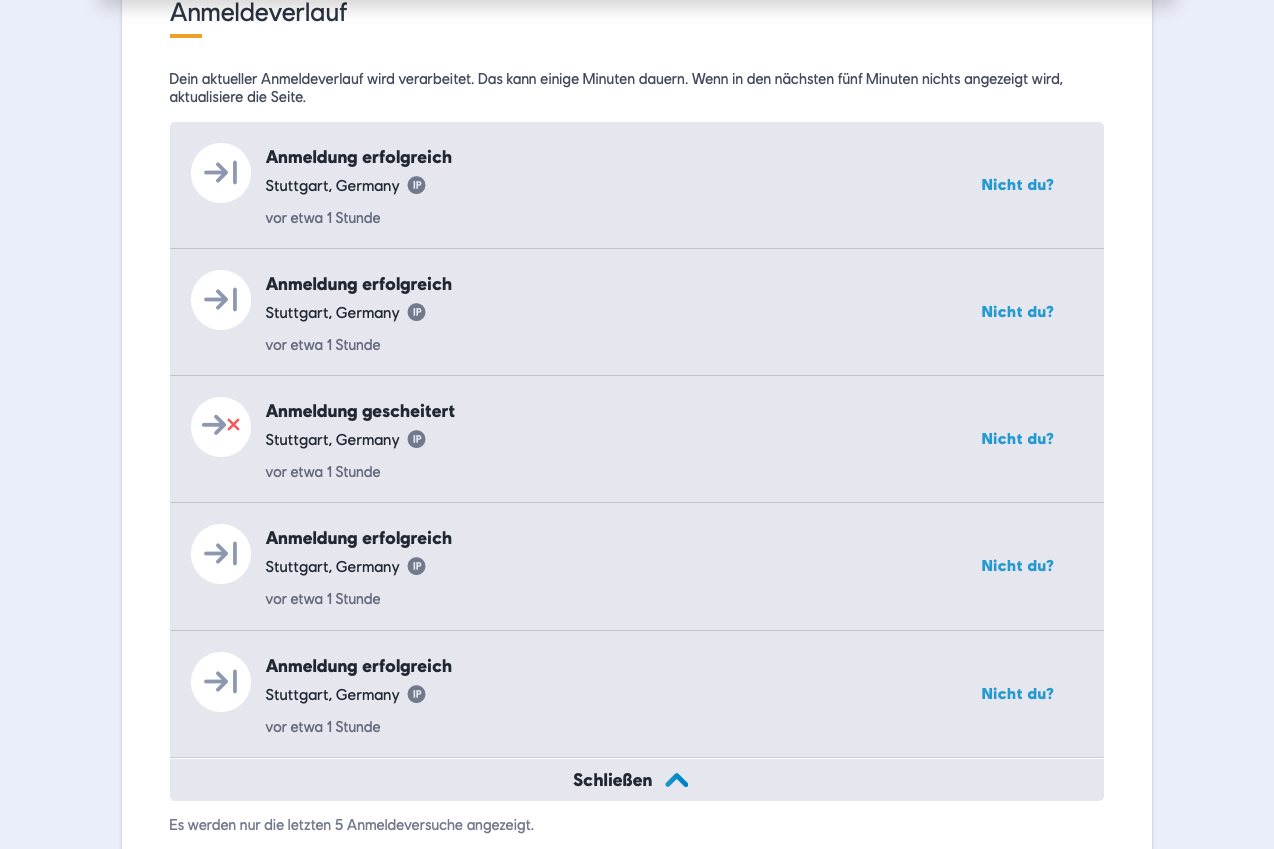Show IP badge of the fourth login entry

416,566
